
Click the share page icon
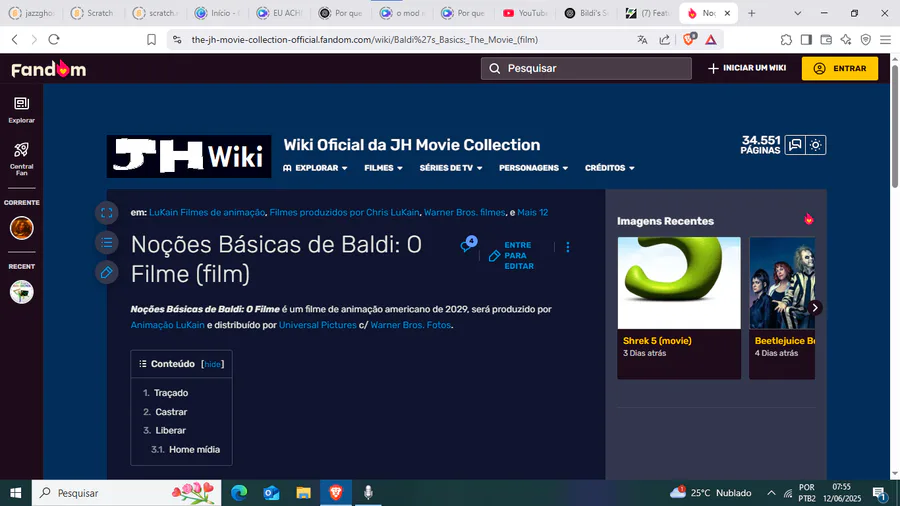click(665, 40)
